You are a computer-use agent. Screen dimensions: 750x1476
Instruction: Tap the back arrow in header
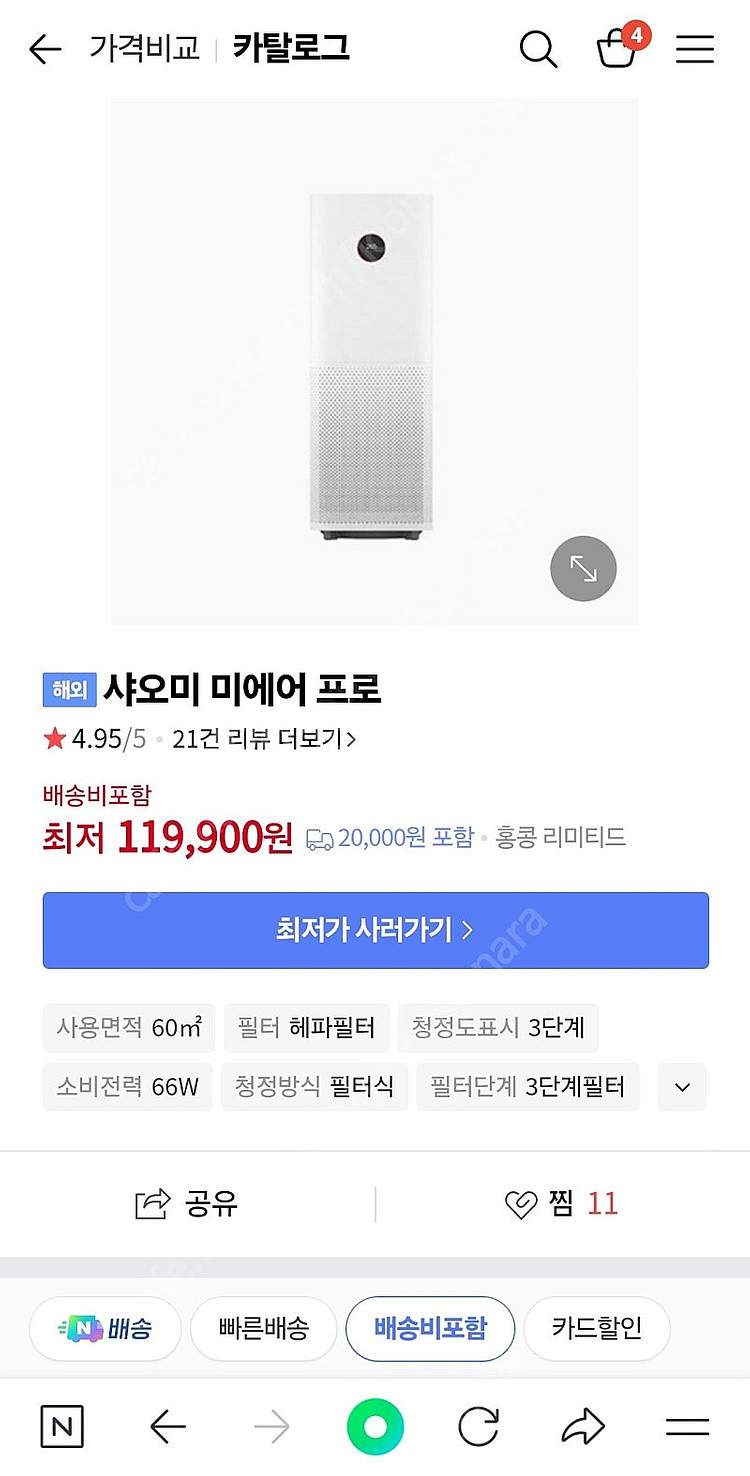45,49
